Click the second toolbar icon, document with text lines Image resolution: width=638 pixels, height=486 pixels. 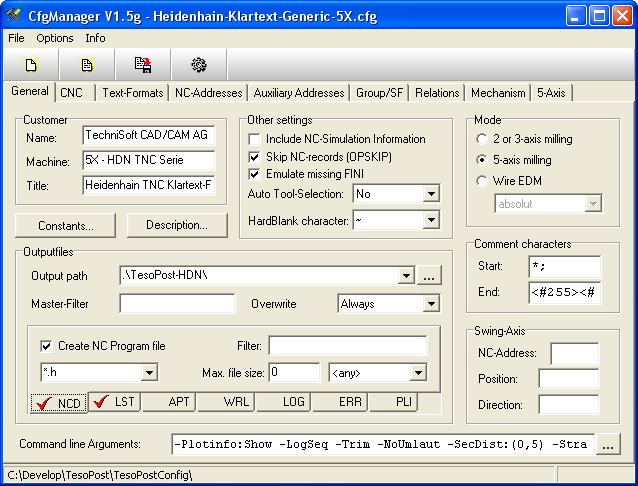(x=87, y=65)
